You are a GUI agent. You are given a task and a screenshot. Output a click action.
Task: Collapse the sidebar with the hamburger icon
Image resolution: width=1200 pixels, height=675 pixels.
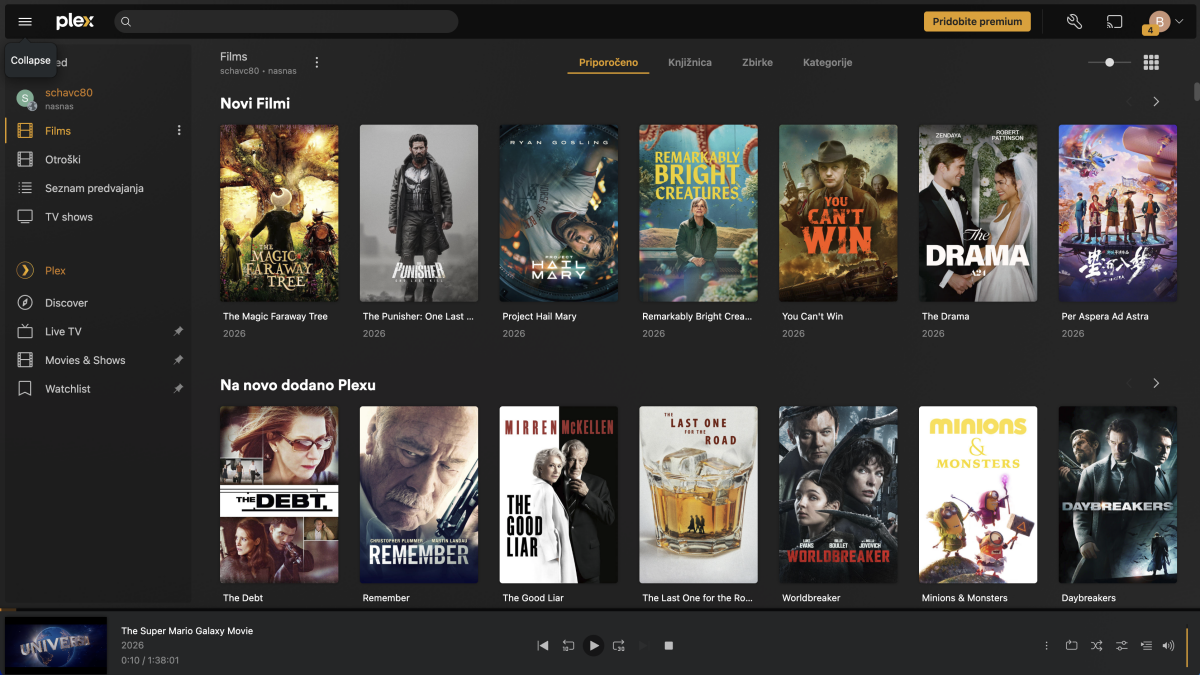click(x=25, y=21)
